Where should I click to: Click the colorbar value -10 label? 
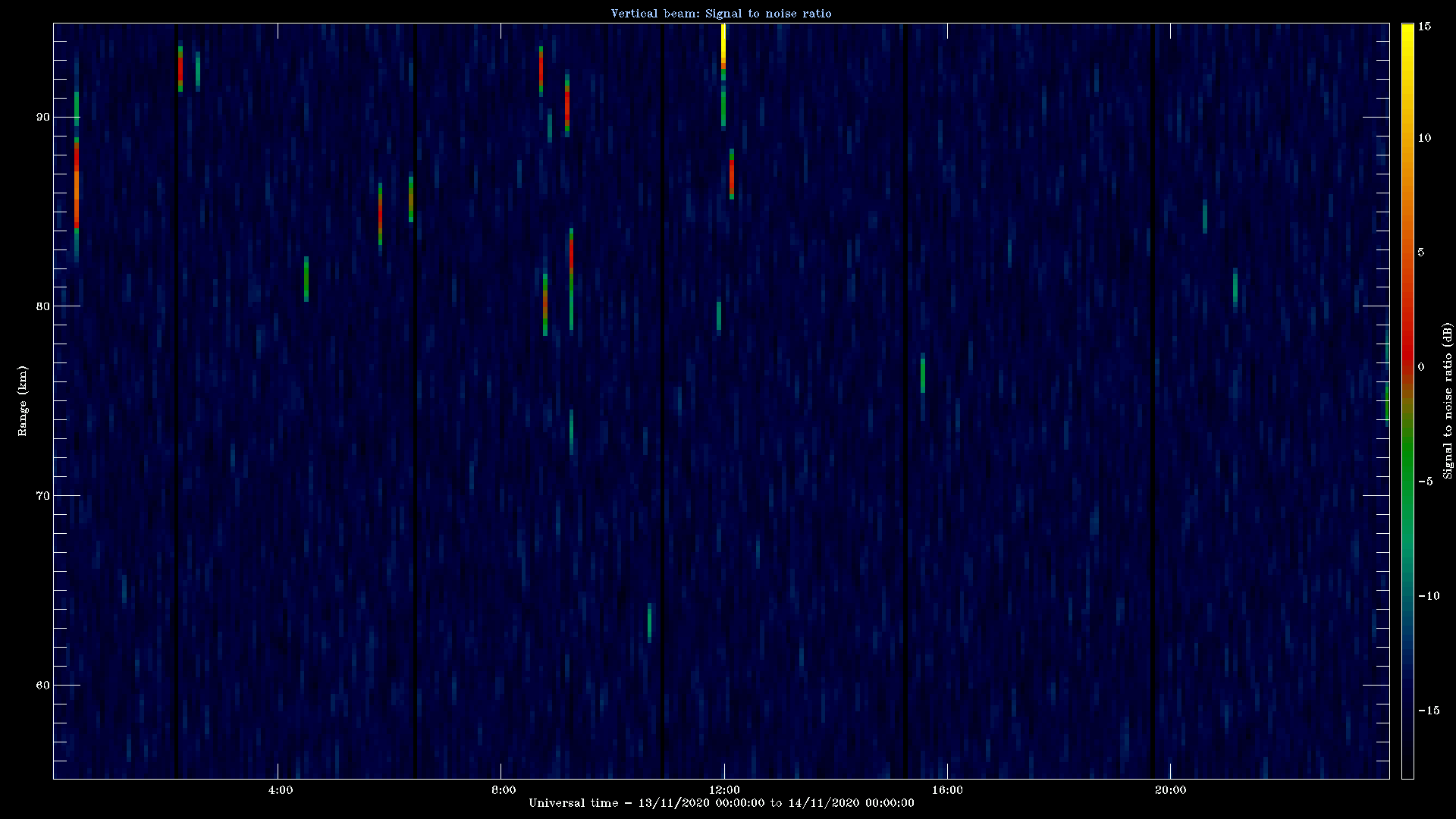(1428, 596)
